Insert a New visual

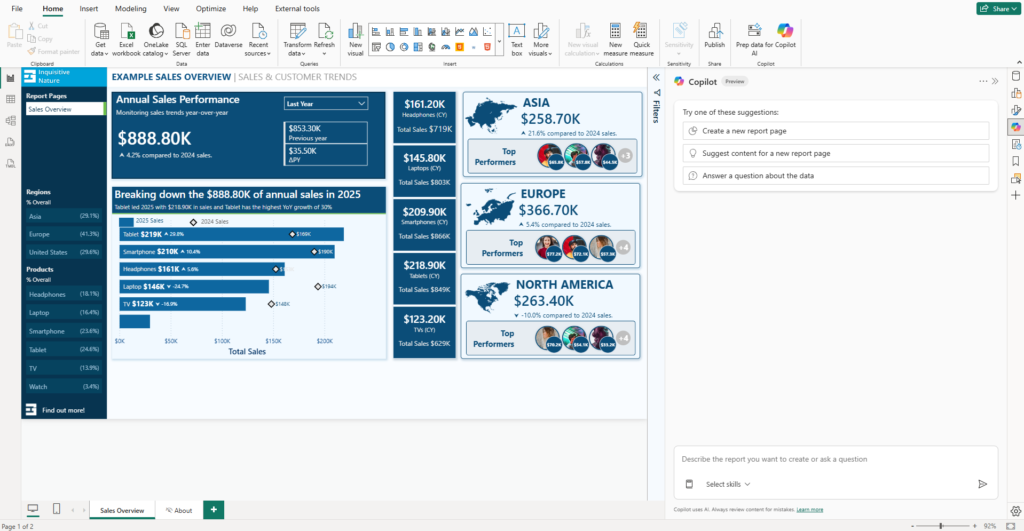coord(355,39)
